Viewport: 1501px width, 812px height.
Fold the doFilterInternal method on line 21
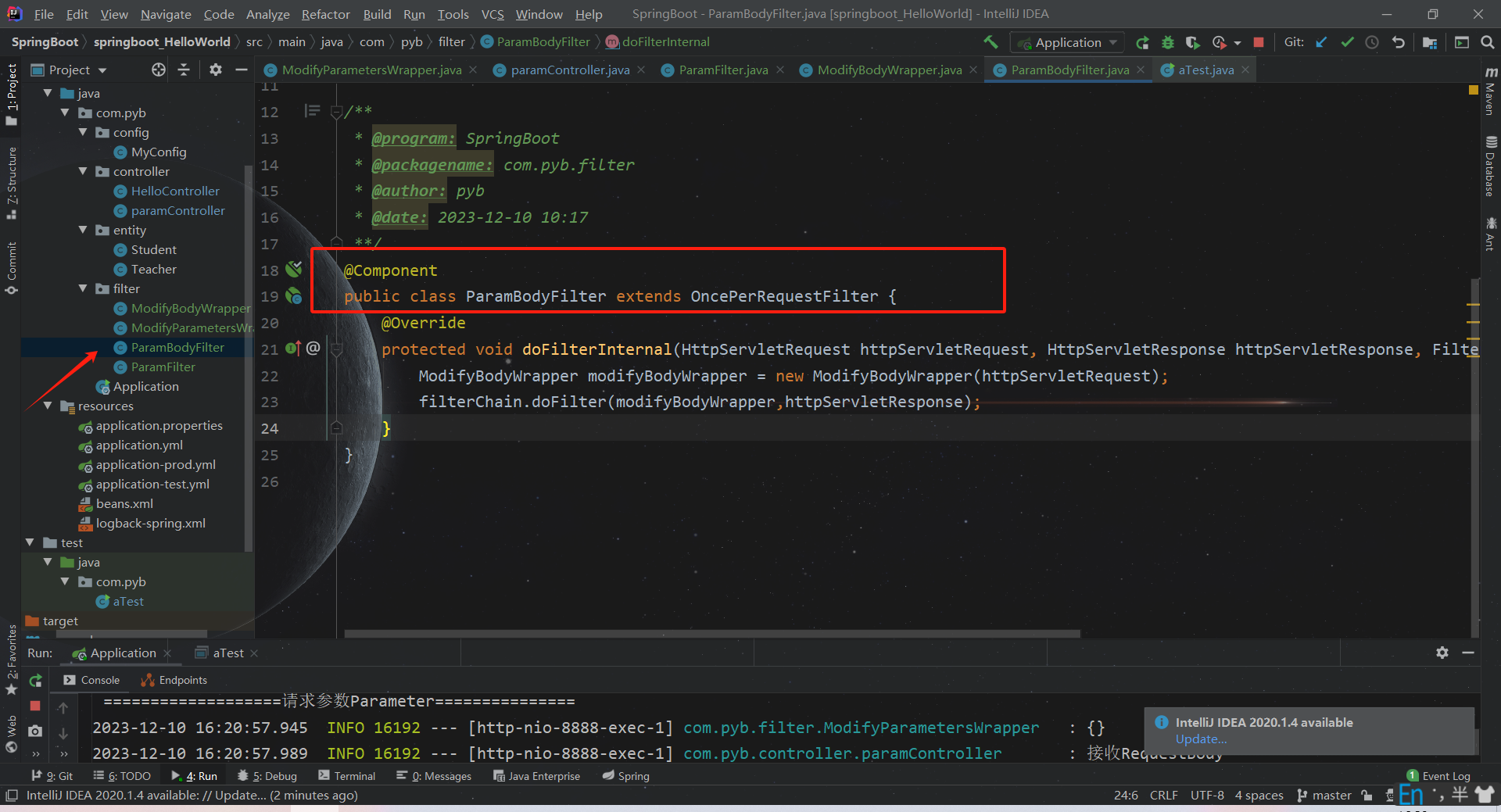[x=337, y=349]
